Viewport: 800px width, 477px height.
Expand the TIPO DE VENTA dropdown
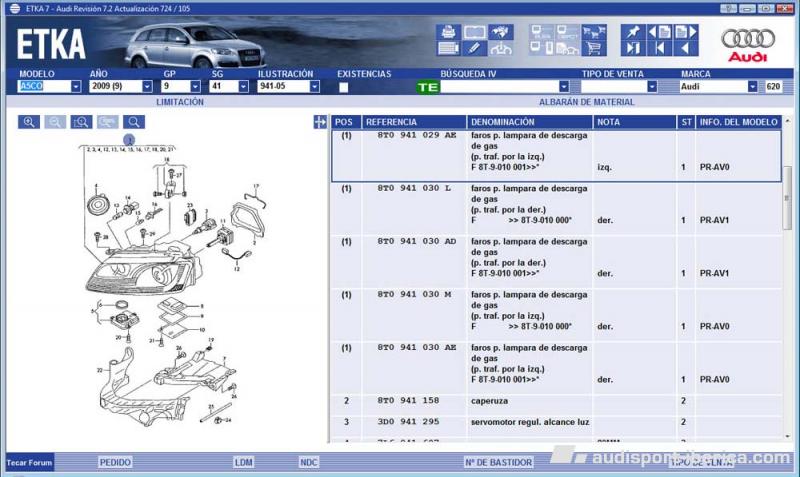point(652,87)
